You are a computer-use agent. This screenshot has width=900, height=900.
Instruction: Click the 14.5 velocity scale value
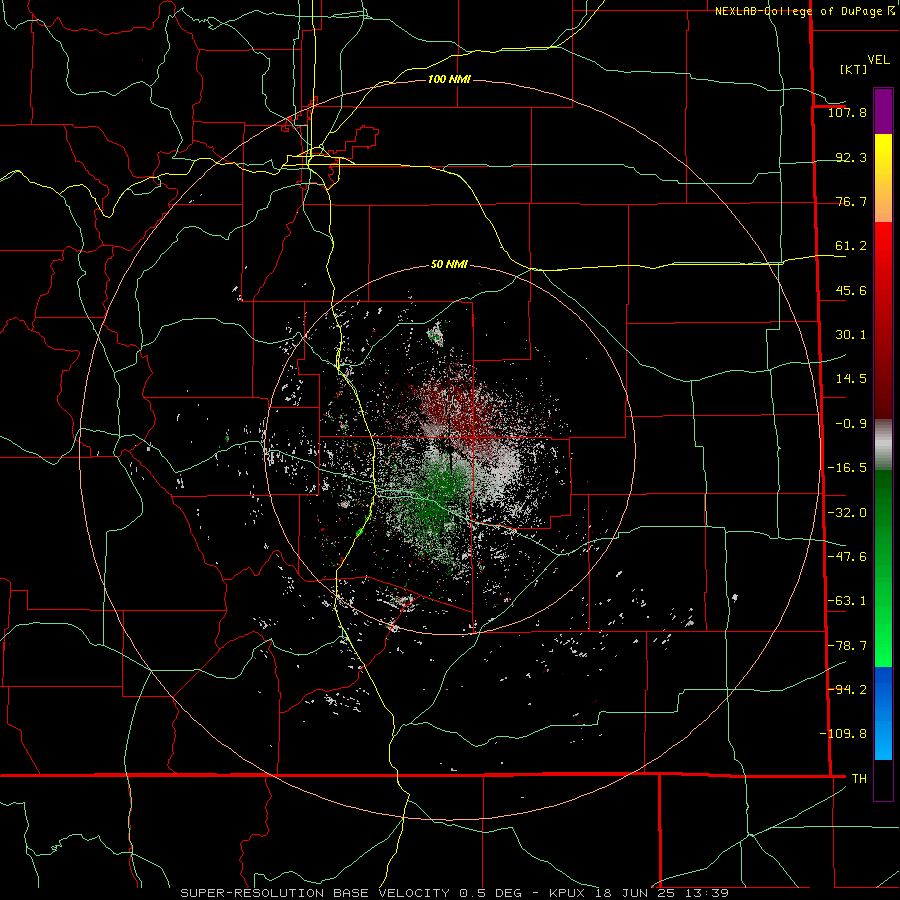coord(851,379)
